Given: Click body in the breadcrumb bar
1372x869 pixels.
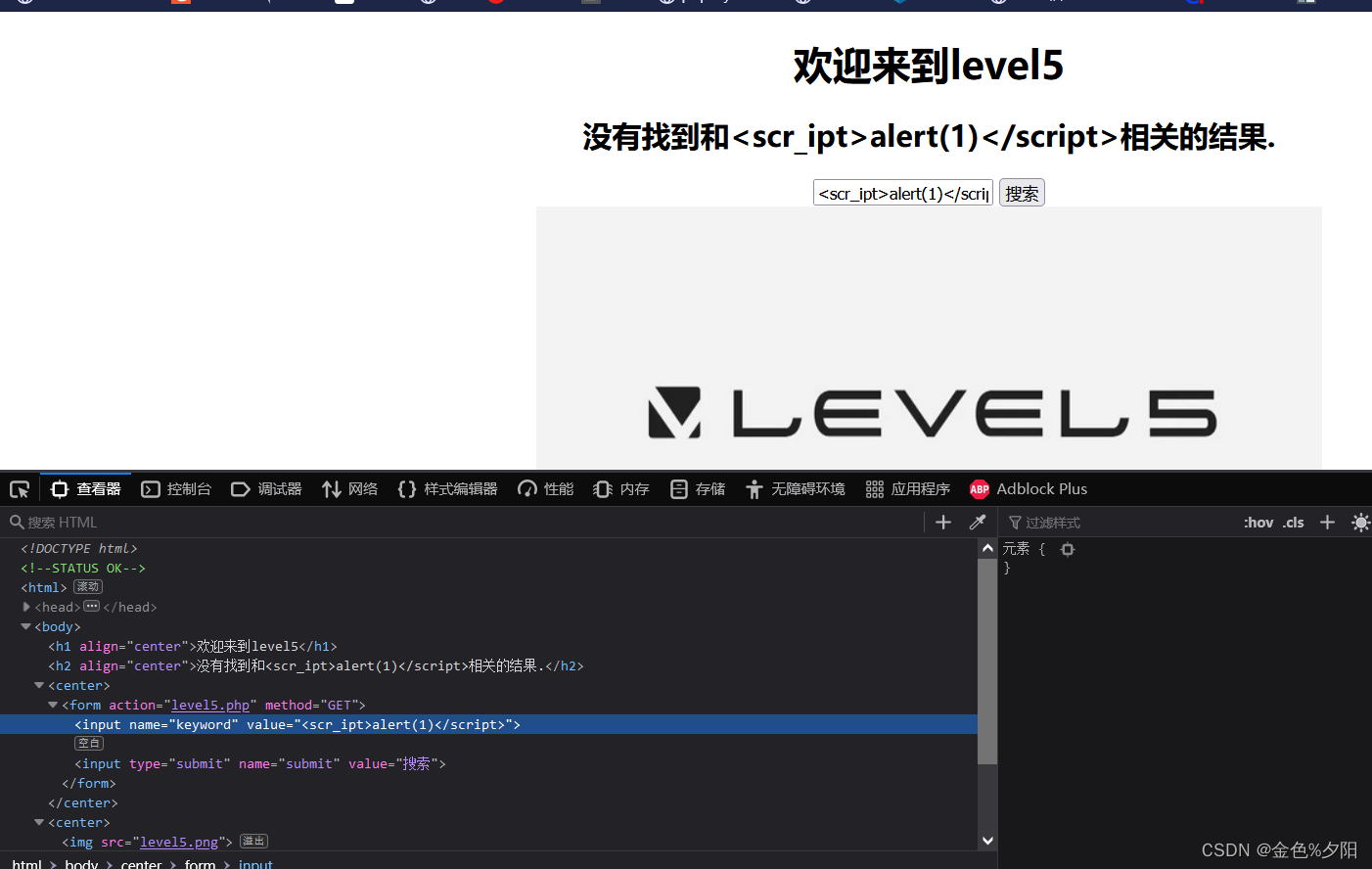Looking at the screenshot, I should coord(81,864).
